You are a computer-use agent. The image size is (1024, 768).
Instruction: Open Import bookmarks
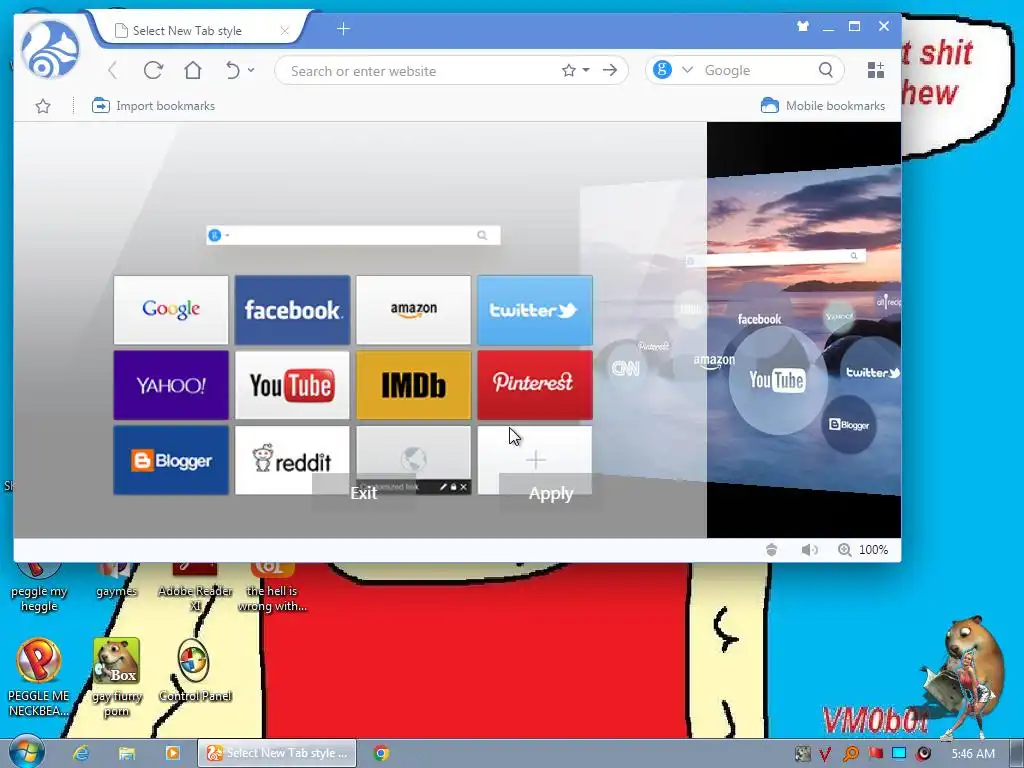153,106
